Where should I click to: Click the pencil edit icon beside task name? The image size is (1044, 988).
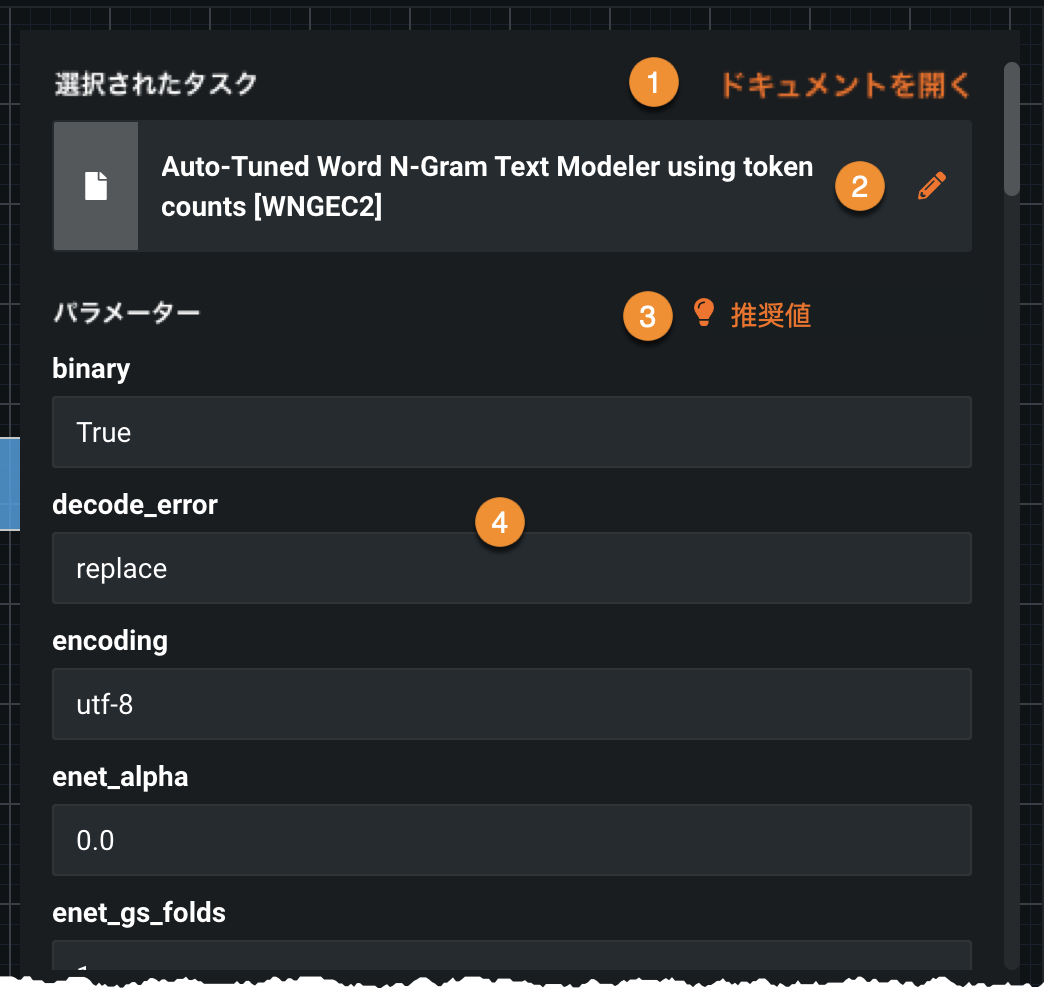click(x=931, y=186)
